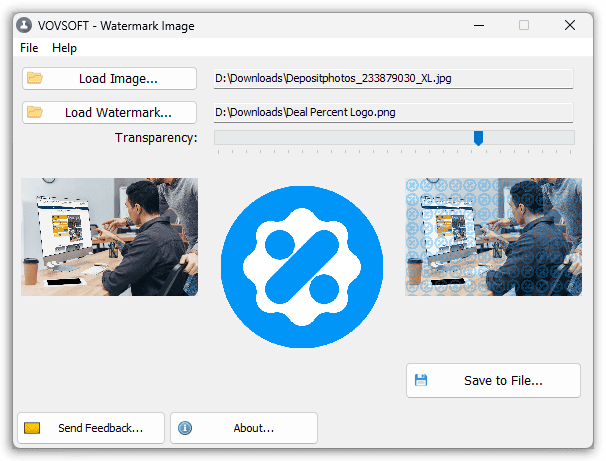606x461 pixels.
Task: Click the Load Watermark button
Action: 109,113
